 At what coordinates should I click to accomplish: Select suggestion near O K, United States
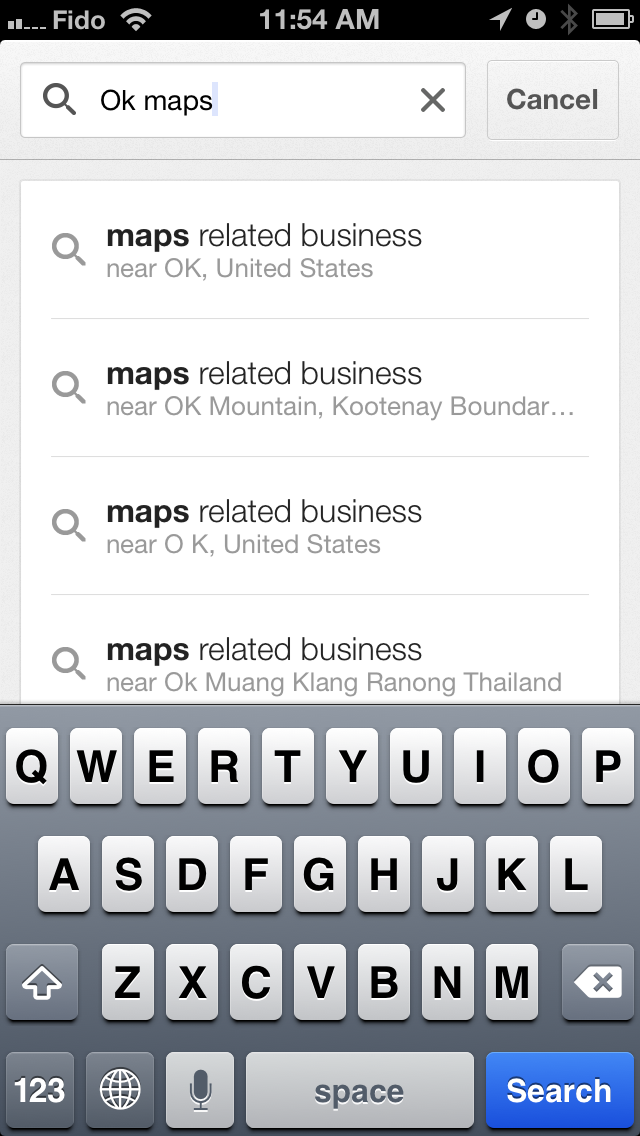tap(320, 526)
